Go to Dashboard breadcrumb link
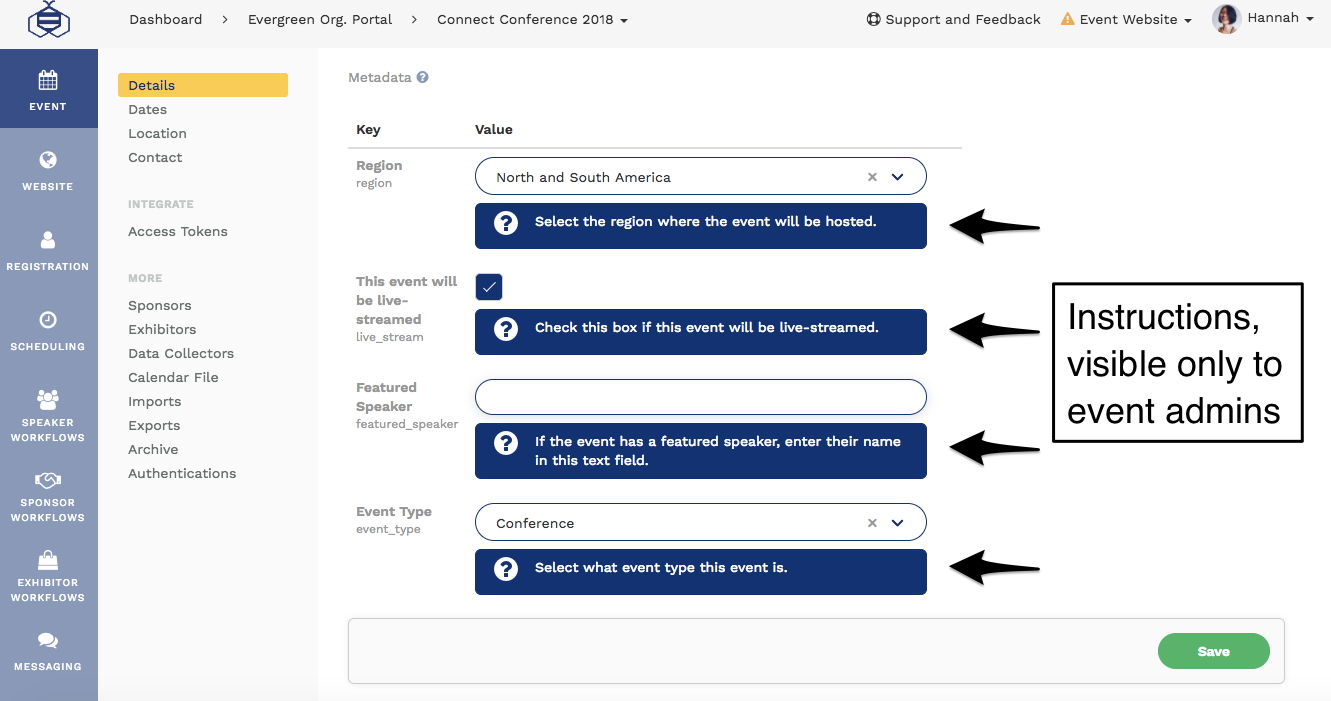 coord(165,19)
